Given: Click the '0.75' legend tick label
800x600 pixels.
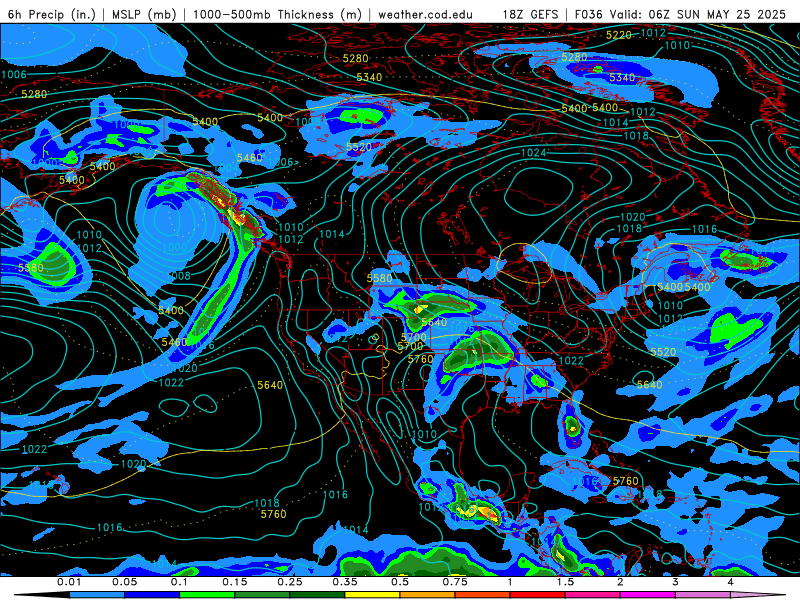Looking at the screenshot, I should pyautogui.click(x=455, y=582).
